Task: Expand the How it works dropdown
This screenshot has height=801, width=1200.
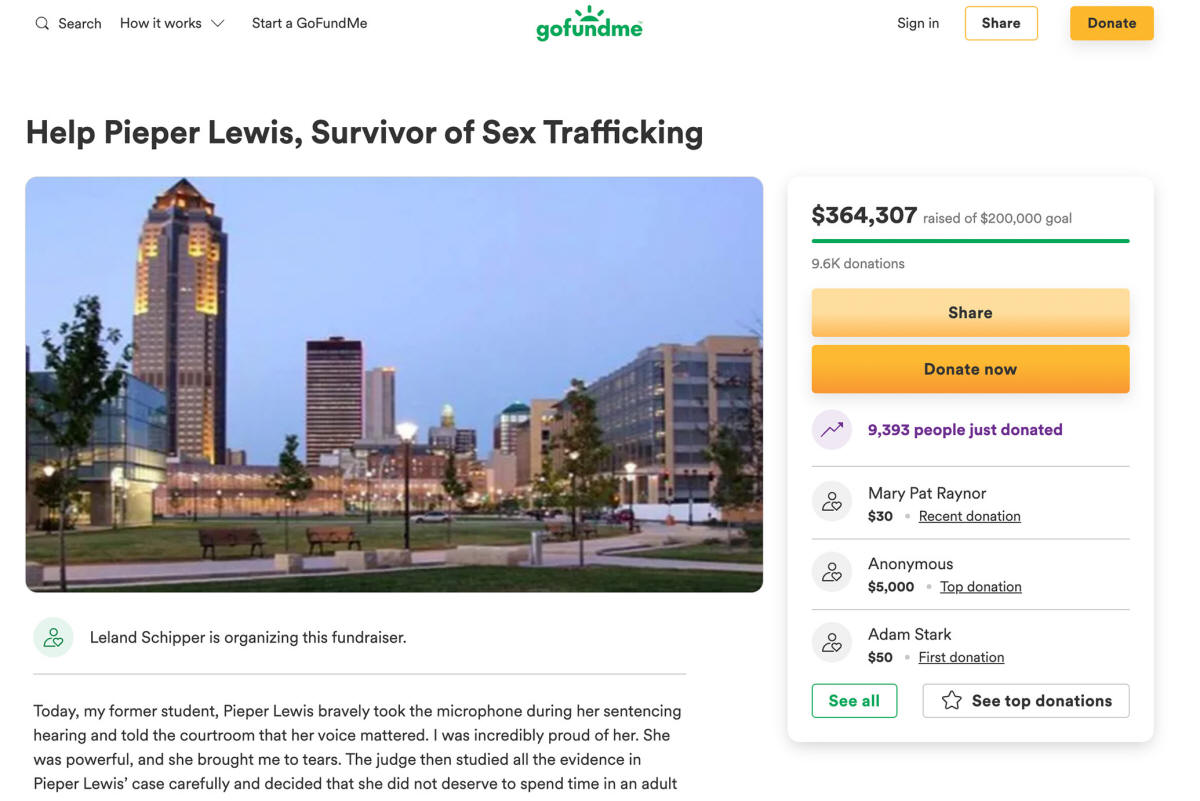Action: (x=172, y=23)
